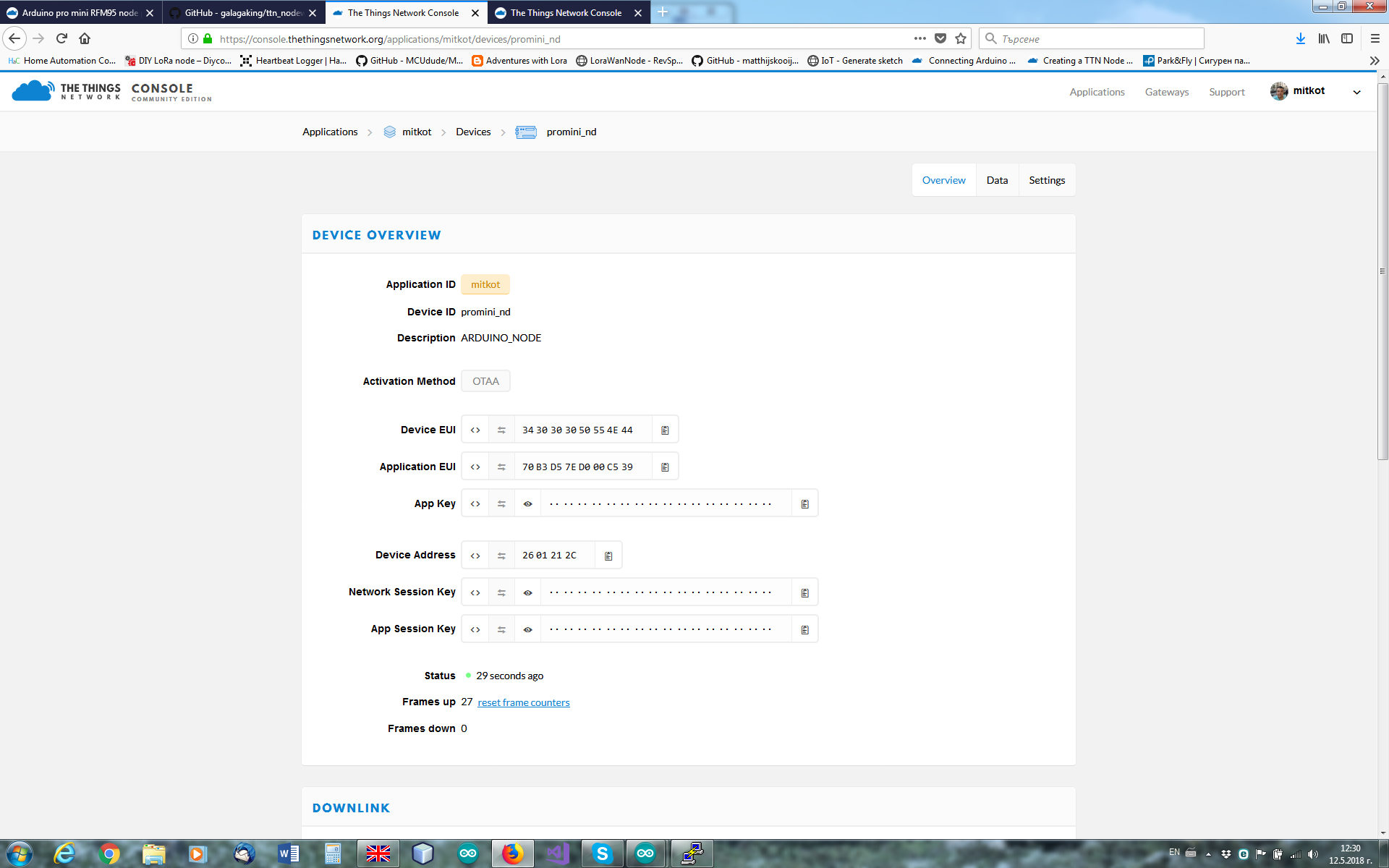Bookmark this page with star icon
This screenshot has width=1389, height=868.
(x=961, y=38)
